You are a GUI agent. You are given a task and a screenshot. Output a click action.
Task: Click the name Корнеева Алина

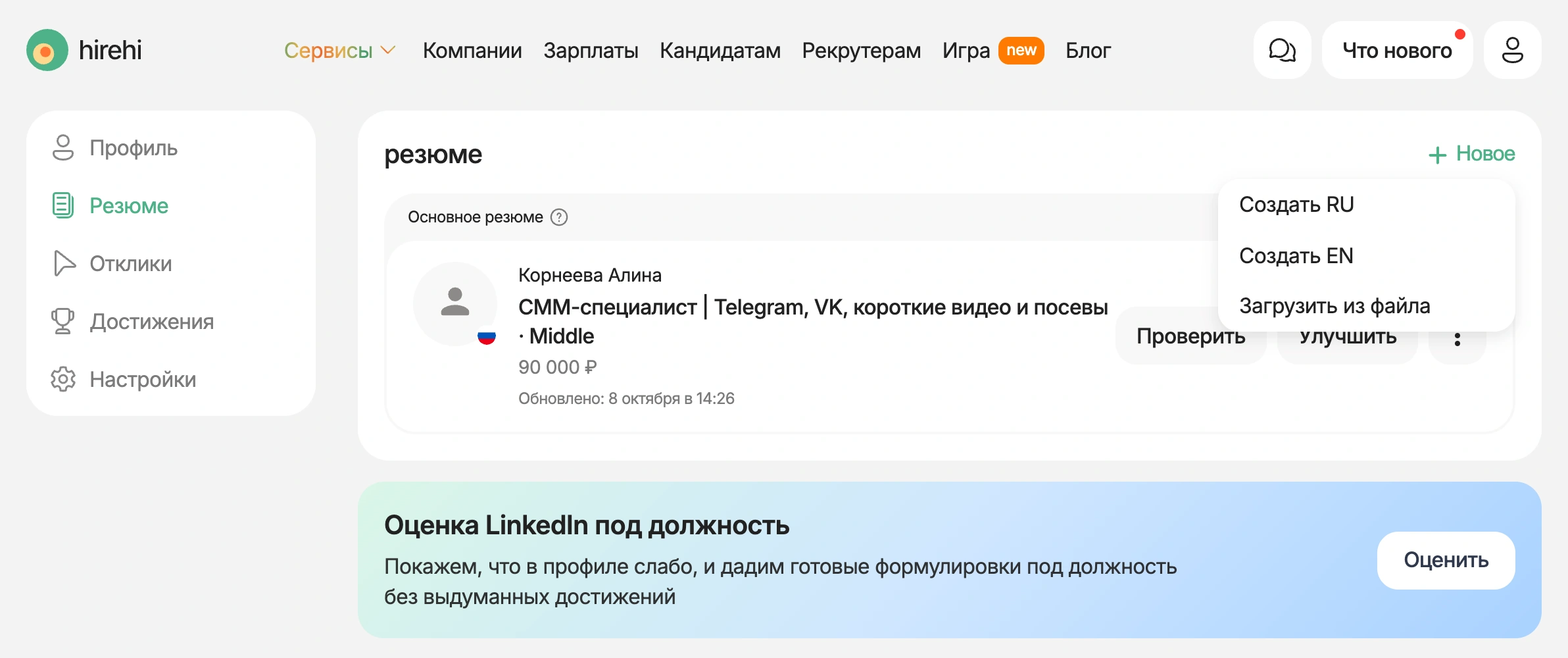(x=590, y=275)
